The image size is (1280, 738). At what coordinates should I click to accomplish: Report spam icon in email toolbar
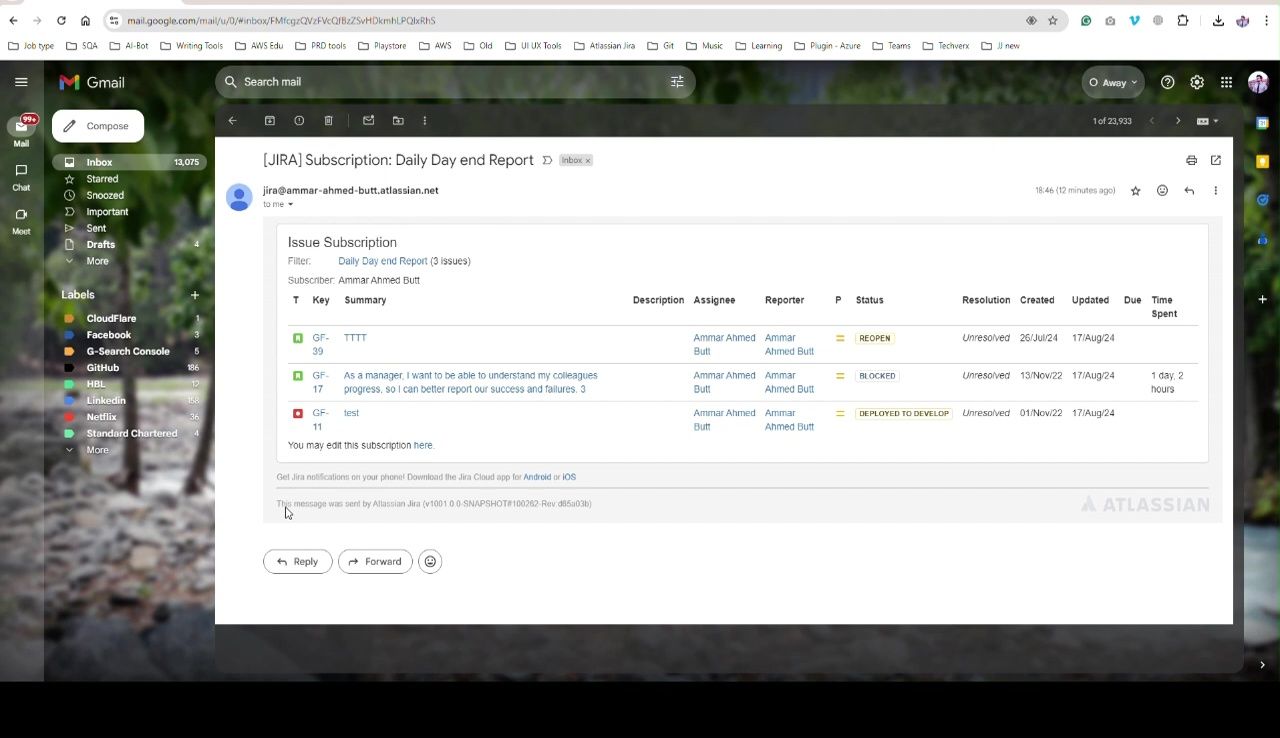pos(299,121)
